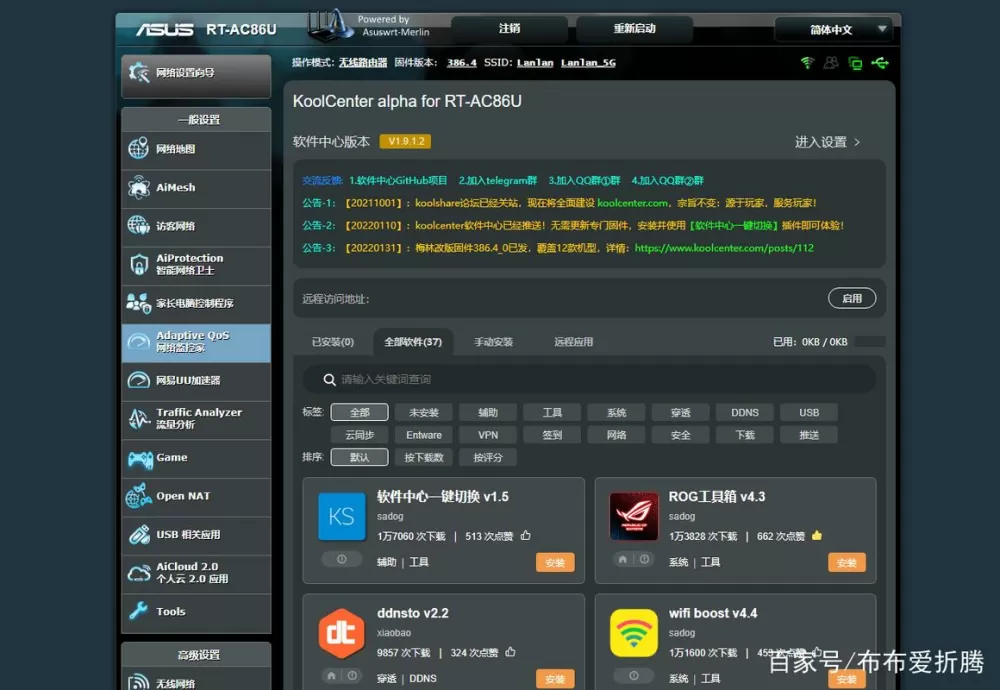The width and height of the screenshot is (1000, 690).
Task: Click the ROG toolbox plugin logo
Action: click(633, 516)
